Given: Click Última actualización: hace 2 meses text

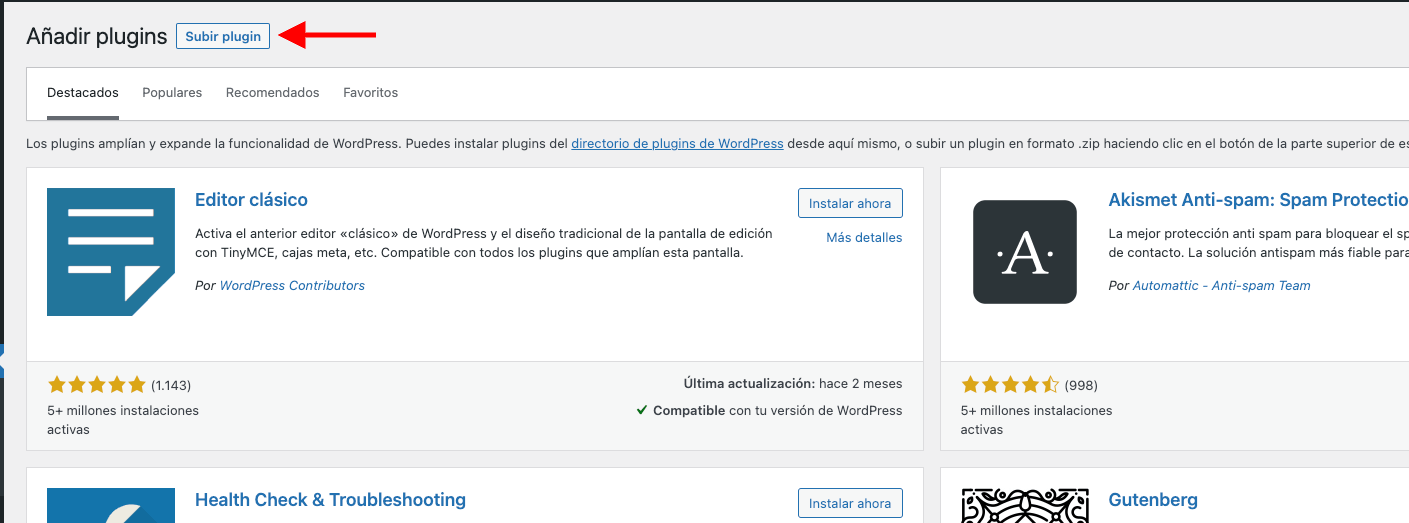Looking at the screenshot, I should (x=793, y=384).
